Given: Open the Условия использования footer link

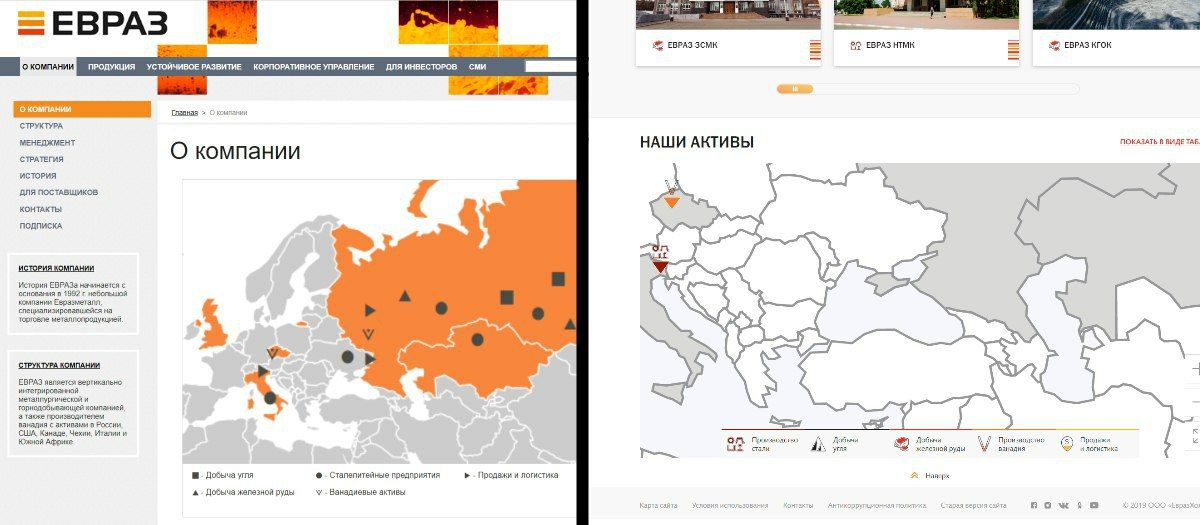Looking at the screenshot, I should pyautogui.click(x=730, y=506).
